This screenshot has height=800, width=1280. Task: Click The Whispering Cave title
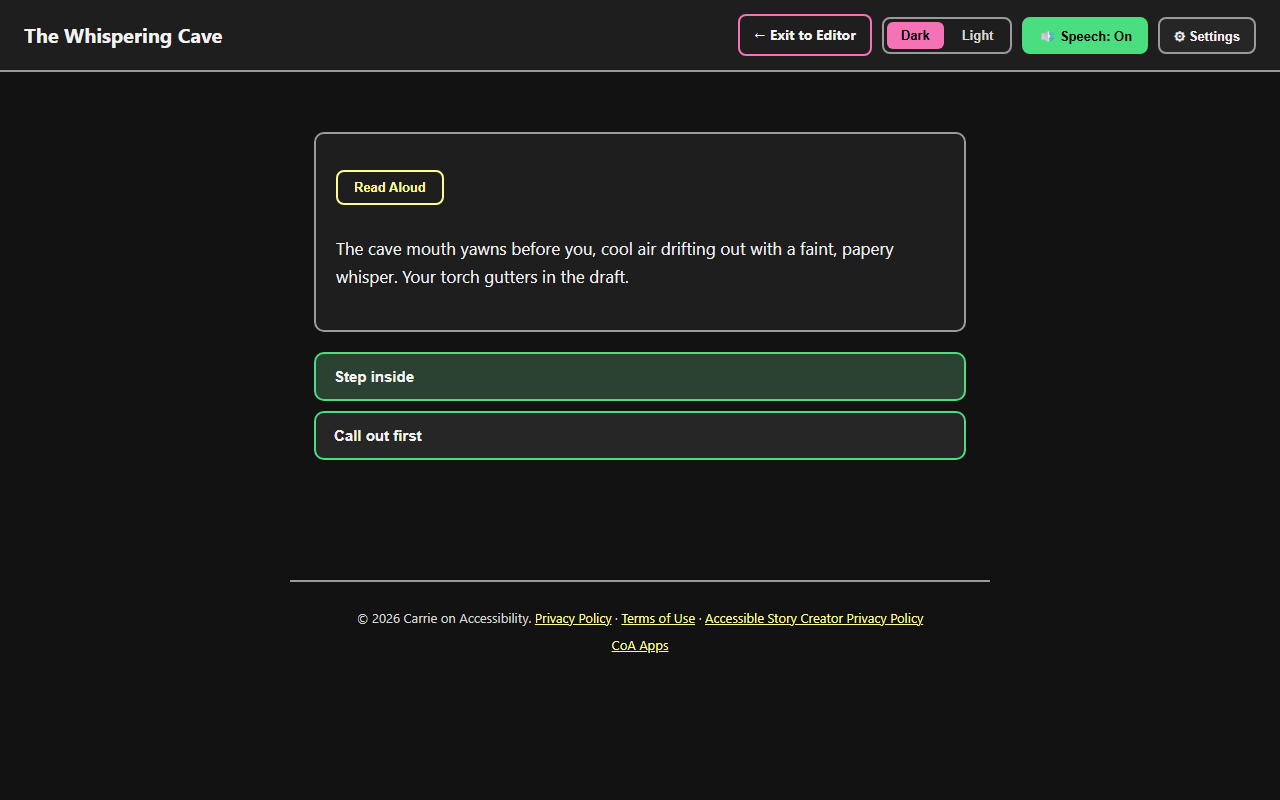[x=123, y=36]
